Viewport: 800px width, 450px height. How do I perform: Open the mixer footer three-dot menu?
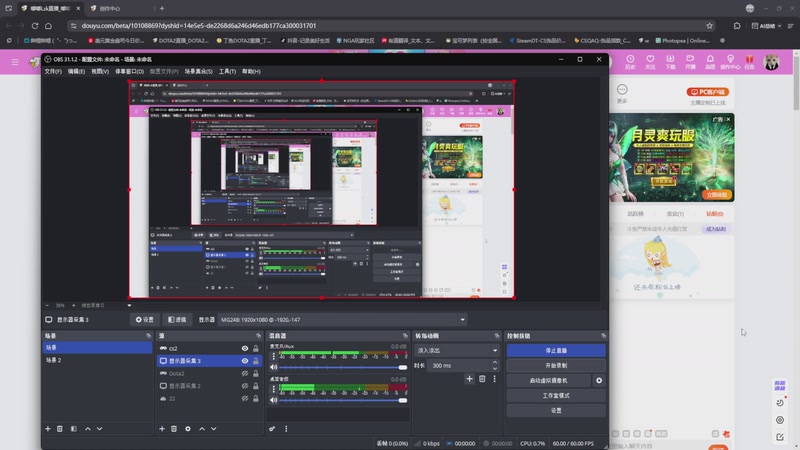pos(286,429)
